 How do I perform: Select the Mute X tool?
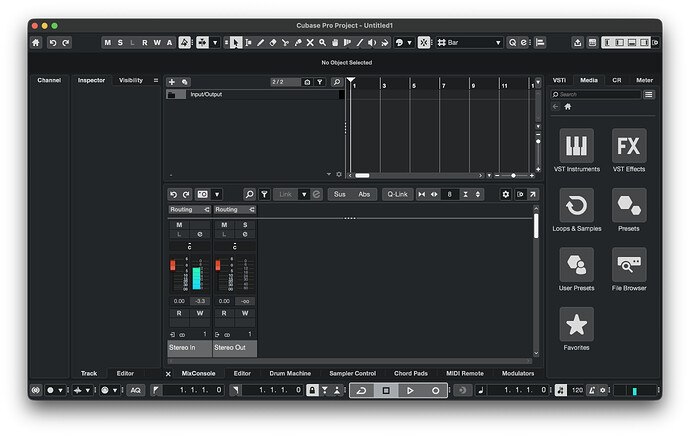pyautogui.click(x=310, y=43)
